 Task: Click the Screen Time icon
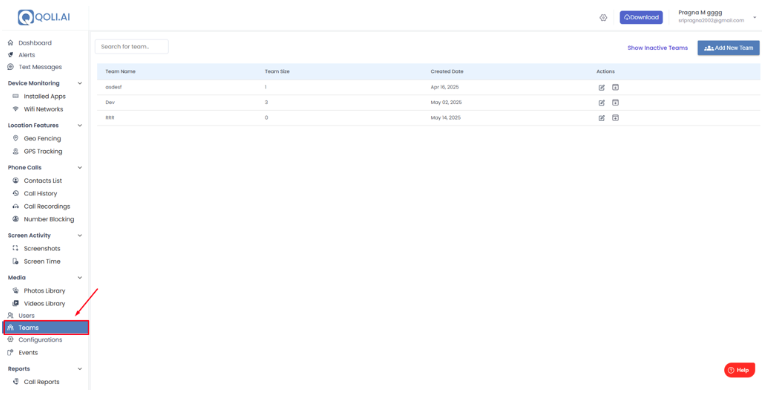[x=16, y=261]
